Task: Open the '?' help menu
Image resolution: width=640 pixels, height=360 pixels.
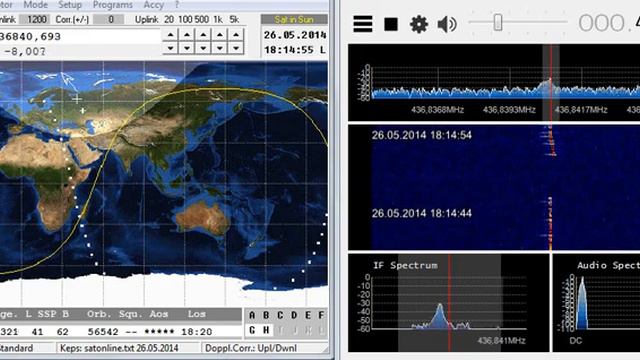Action: point(177,5)
